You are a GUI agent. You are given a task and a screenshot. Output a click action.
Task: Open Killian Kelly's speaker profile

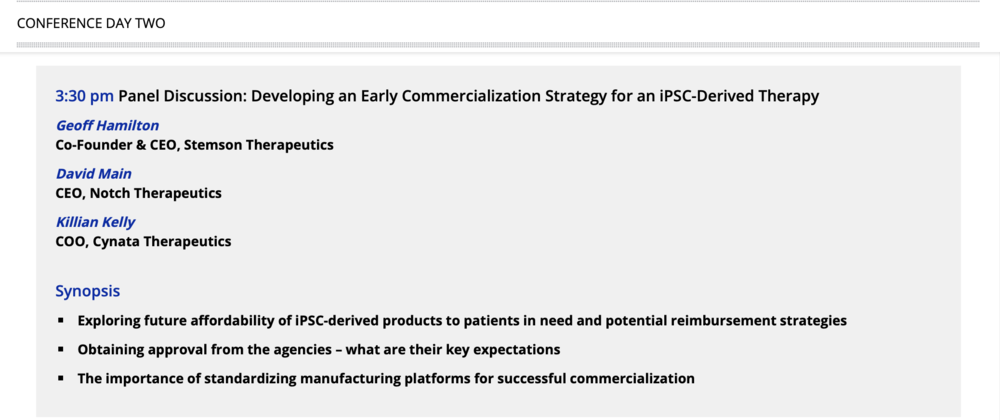[95, 222]
